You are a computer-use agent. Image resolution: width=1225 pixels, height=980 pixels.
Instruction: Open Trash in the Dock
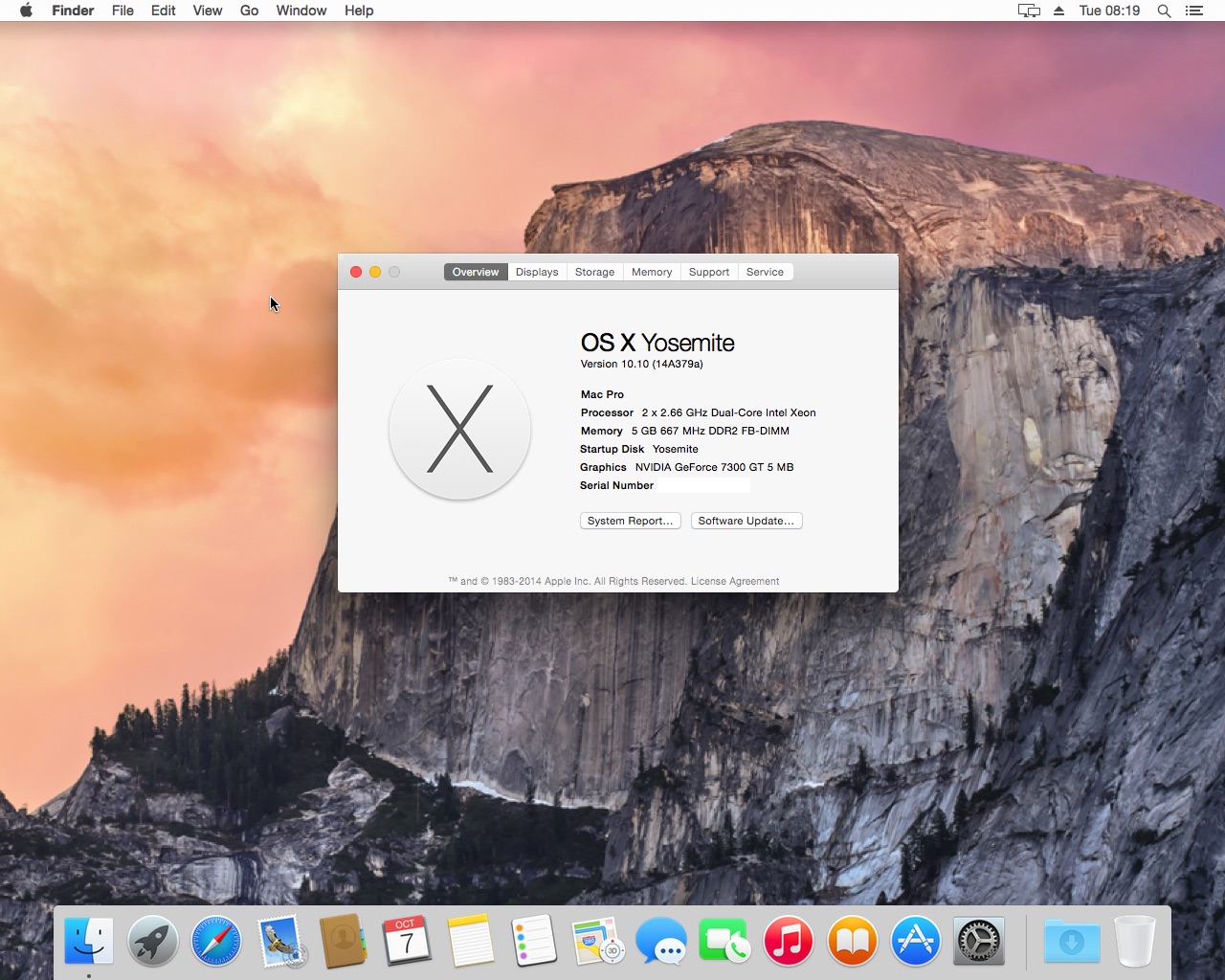(1135, 940)
